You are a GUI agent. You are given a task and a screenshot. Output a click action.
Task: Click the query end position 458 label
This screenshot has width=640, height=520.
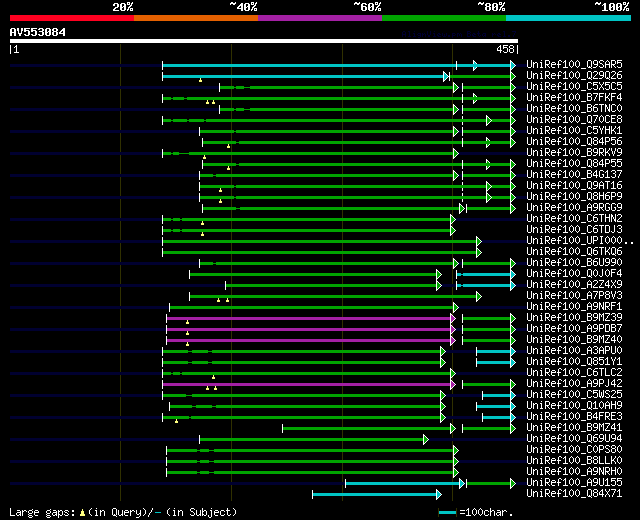click(x=505, y=49)
